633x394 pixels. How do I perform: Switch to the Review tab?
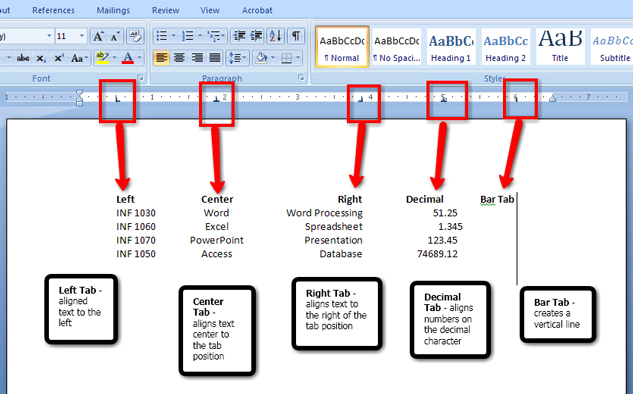click(x=166, y=10)
